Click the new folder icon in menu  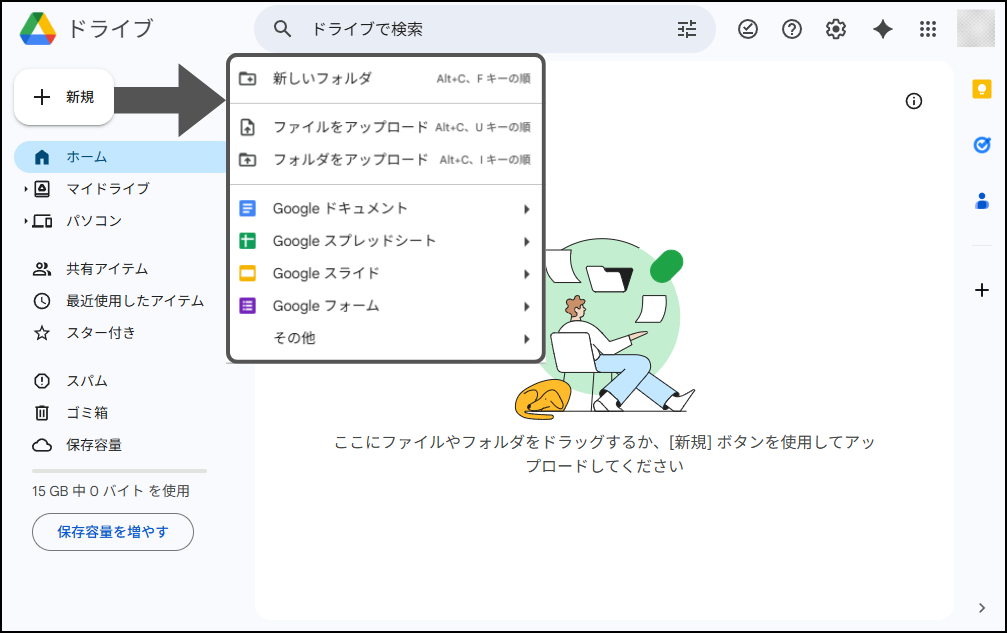point(247,79)
